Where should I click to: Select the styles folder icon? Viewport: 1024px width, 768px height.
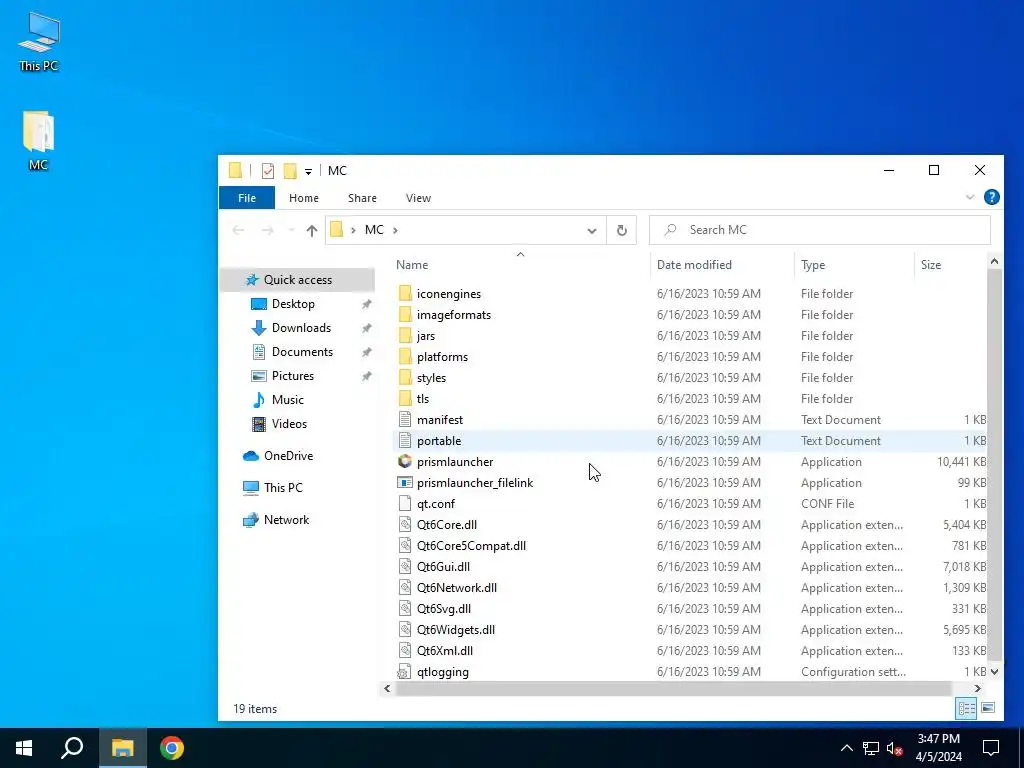(x=405, y=377)
